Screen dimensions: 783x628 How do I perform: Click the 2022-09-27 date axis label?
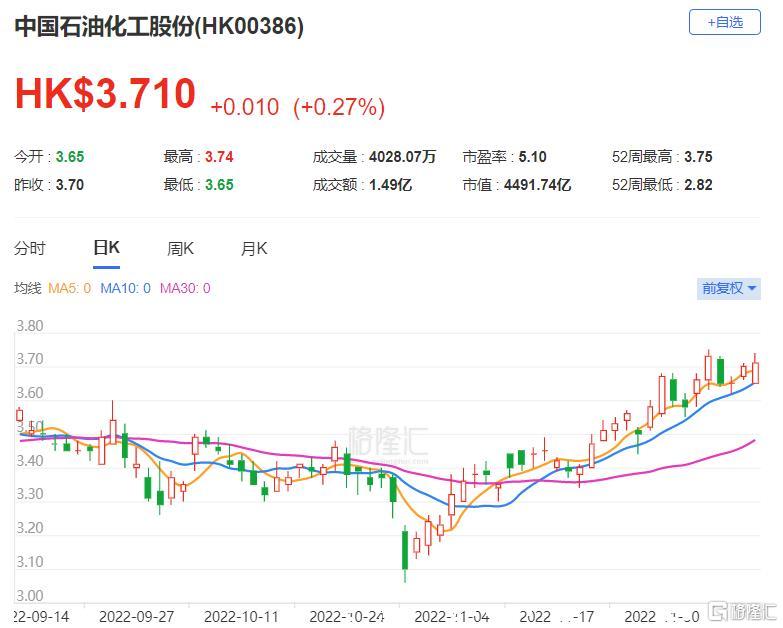coord(137,617)
